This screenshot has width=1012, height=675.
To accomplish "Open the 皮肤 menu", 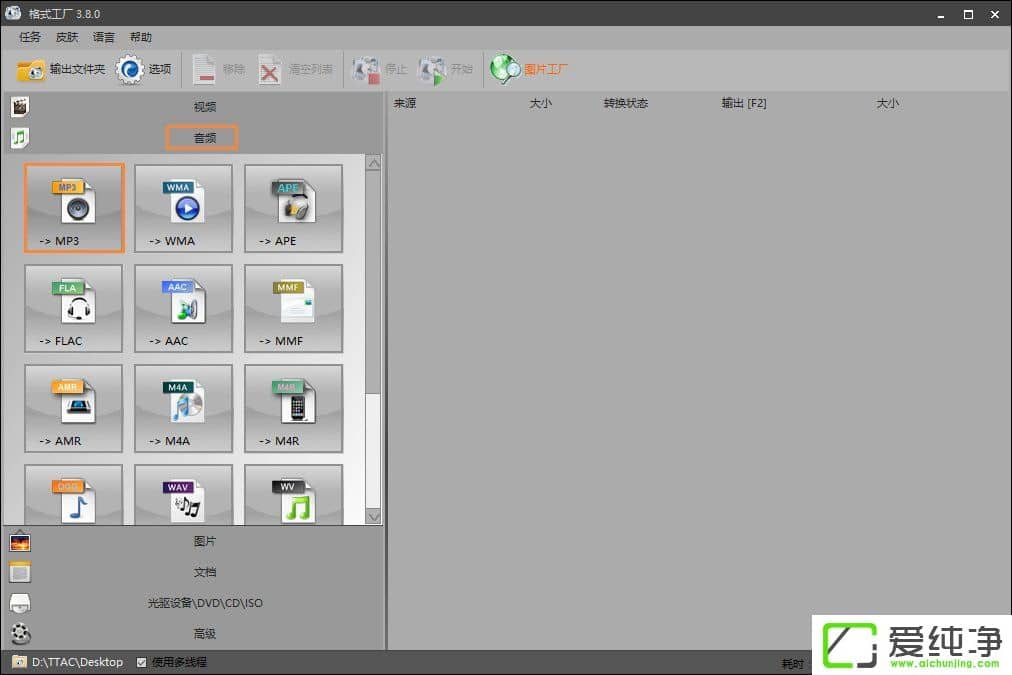I will pyautogui.click(x=67, y=37).
